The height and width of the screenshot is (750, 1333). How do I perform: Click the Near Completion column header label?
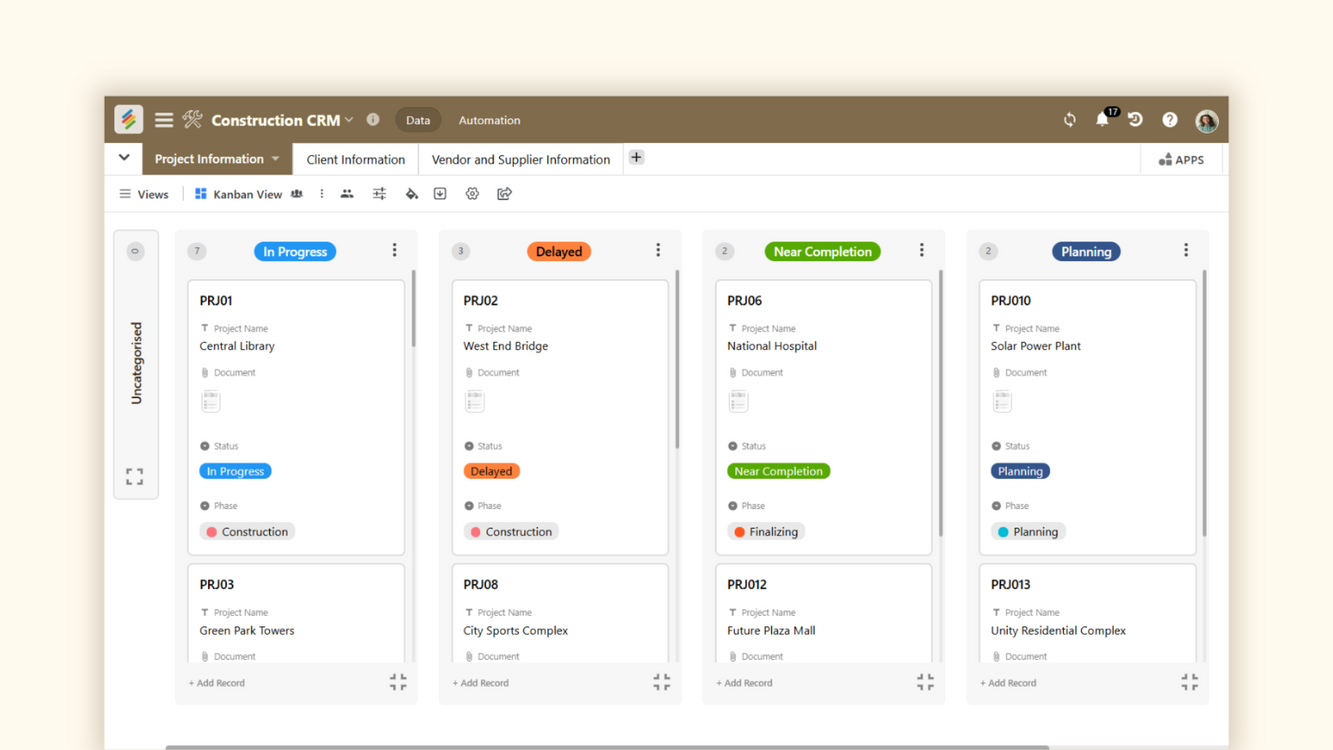coord(822,251)
